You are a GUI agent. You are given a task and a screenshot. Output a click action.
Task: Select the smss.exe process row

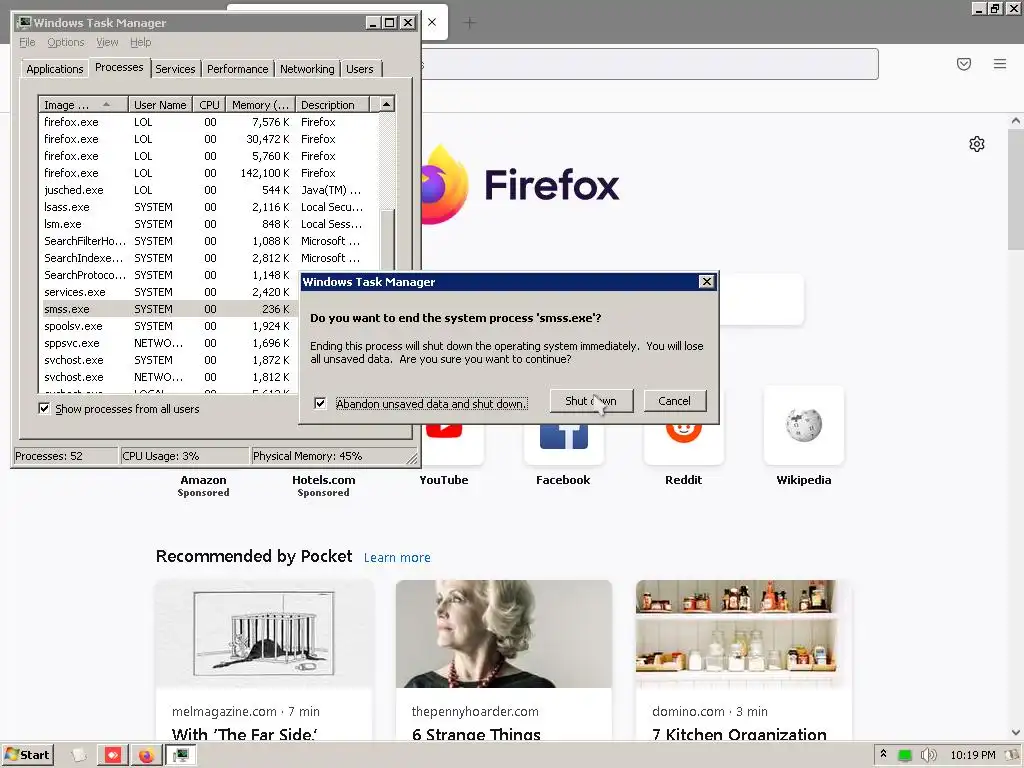tap(170, 309)
